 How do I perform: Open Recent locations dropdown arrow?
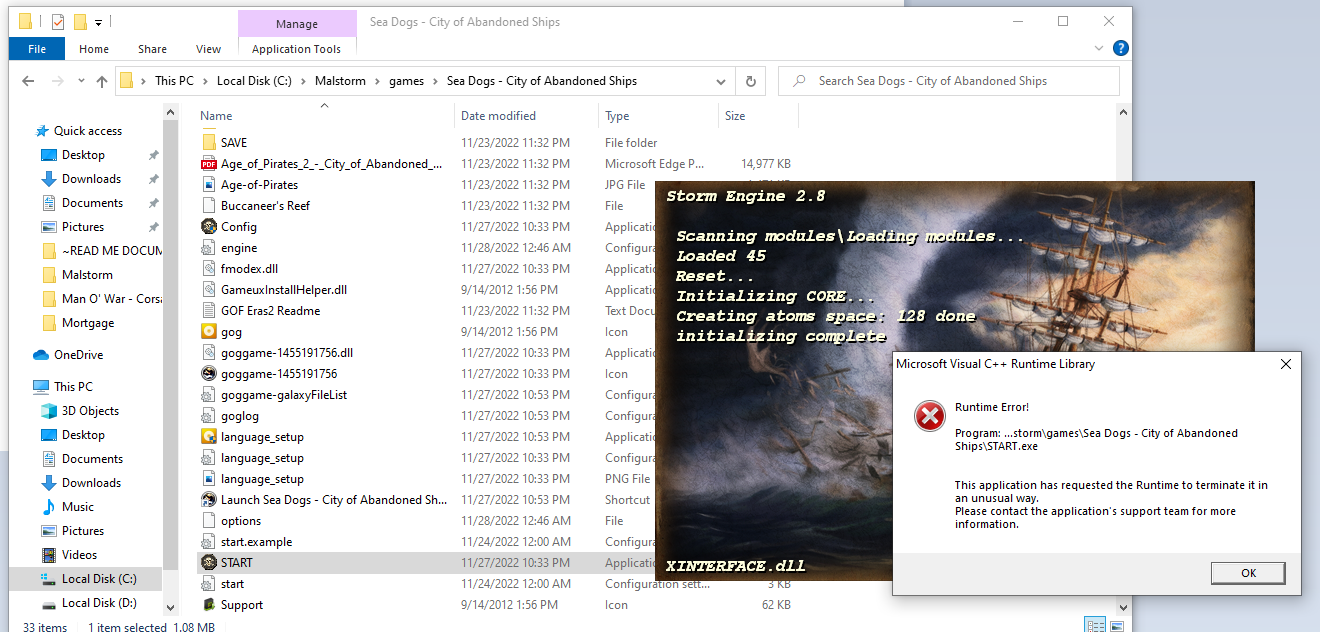pyautogui.click(x=82, y=82)
